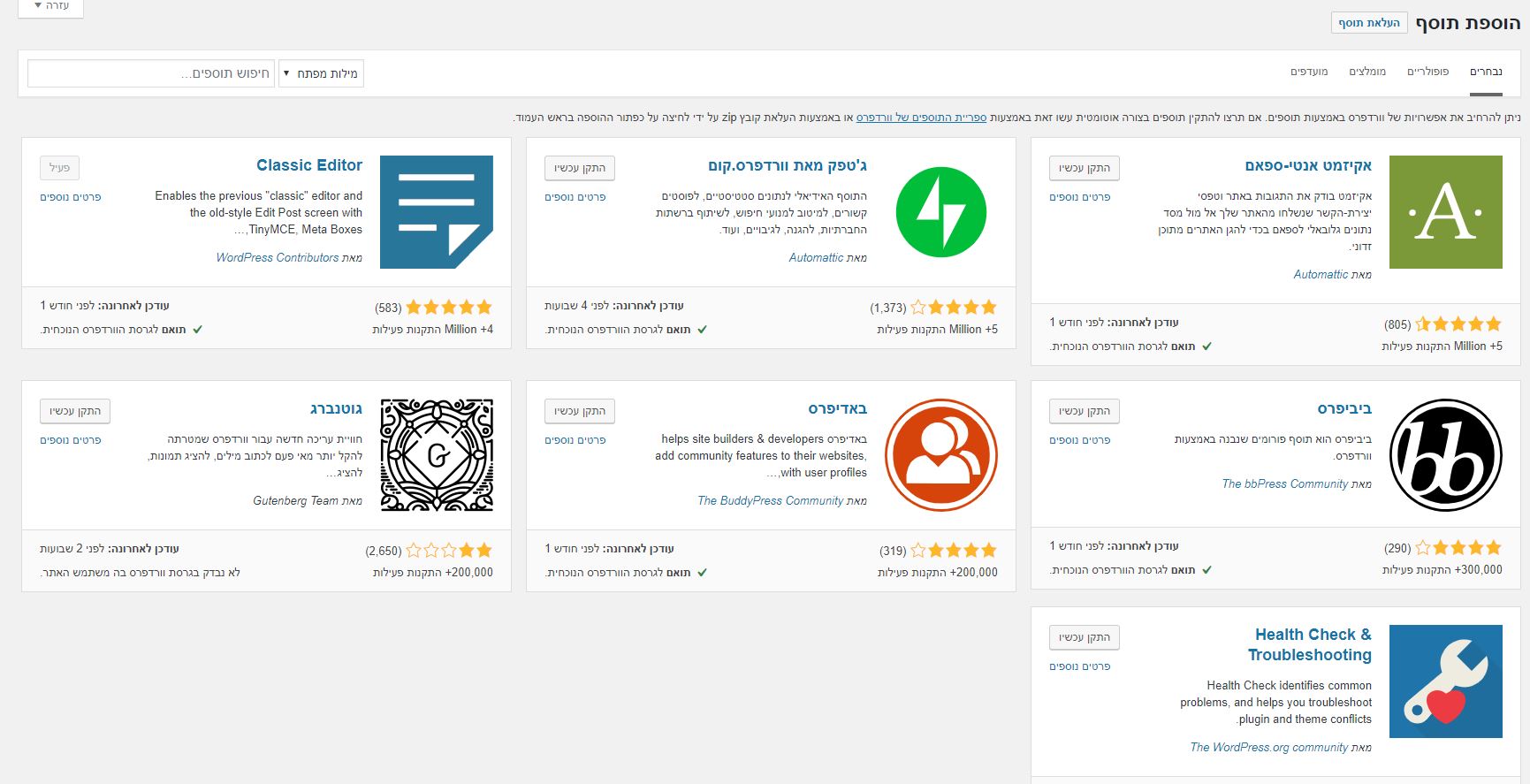This screenshot has width=1530, height=784.
Task: Install Health Check & Troubleshooting now
Action: 1085,637
